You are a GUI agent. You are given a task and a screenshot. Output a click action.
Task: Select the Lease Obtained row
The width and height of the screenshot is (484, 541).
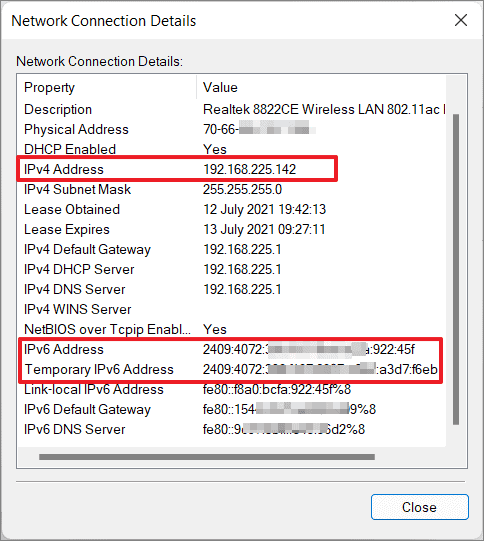click(x=231, y=209)
